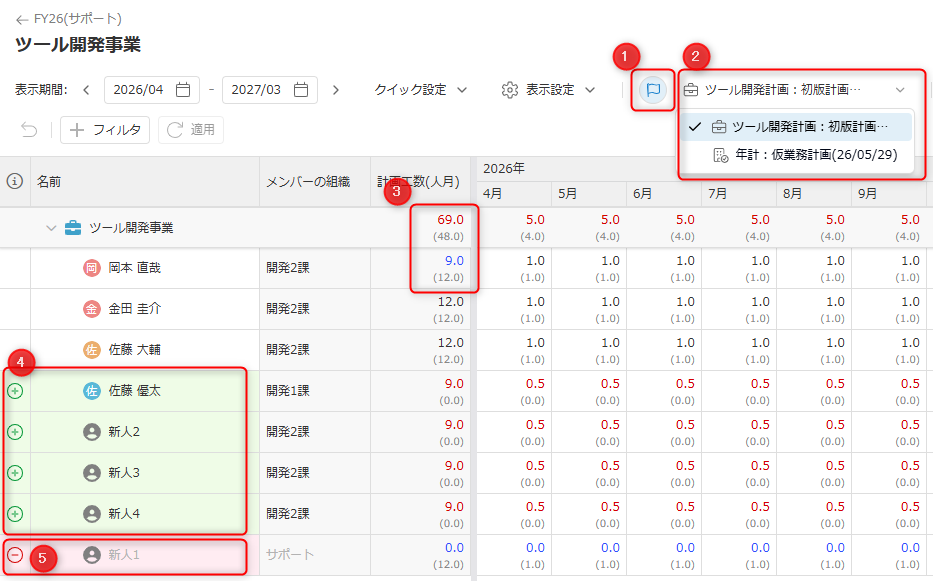Click the 計画工数(人月) column header
This screenshot has height=581, width=933.
pos(420,182)
